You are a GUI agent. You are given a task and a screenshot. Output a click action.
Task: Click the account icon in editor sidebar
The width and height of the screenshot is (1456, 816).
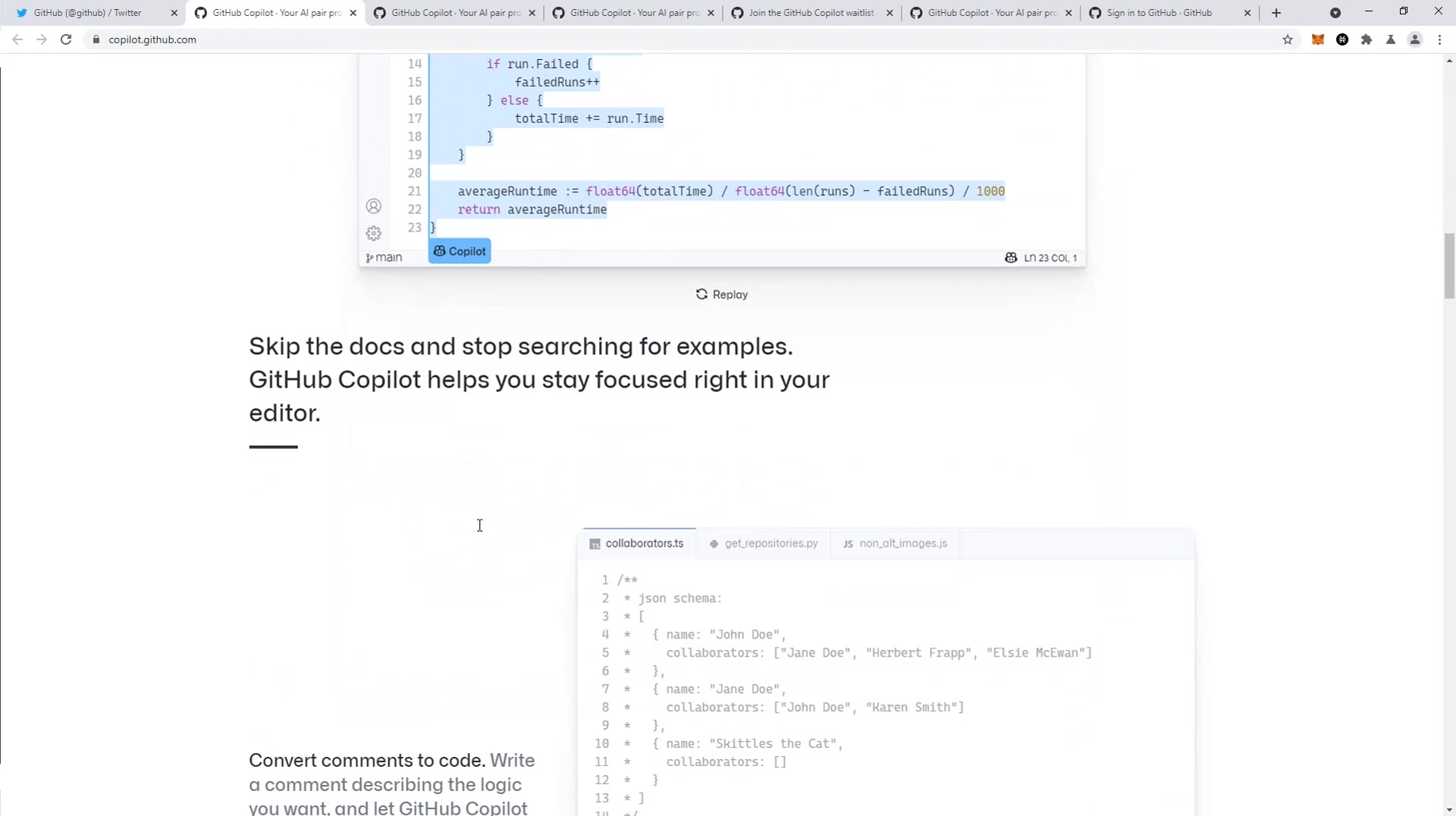[x=373, y=206]
